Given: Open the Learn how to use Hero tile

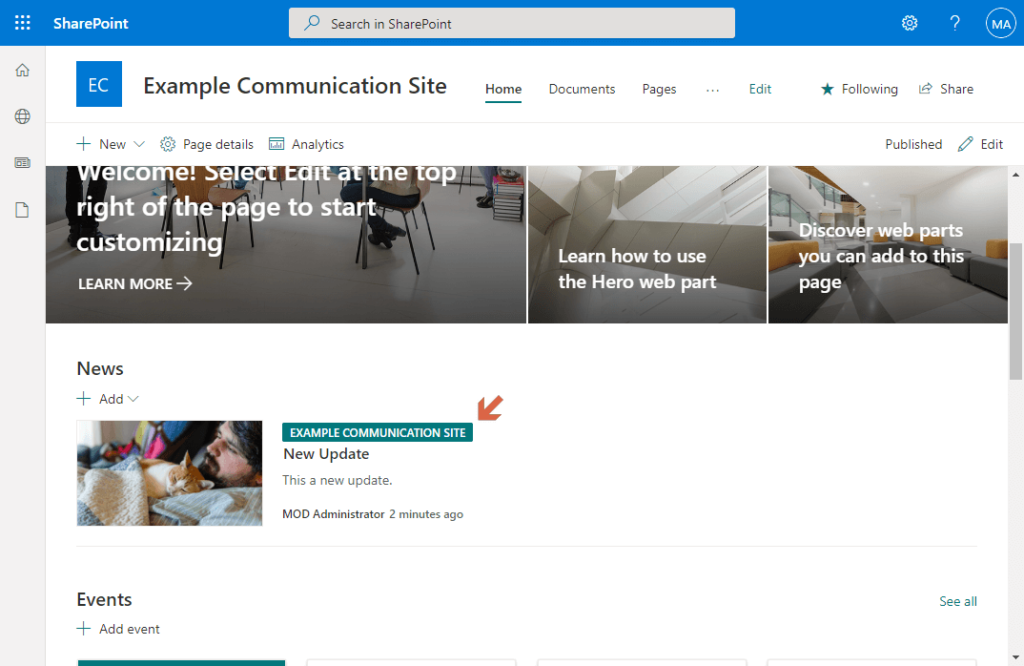Looking at the screenshot, I should 647,244.
